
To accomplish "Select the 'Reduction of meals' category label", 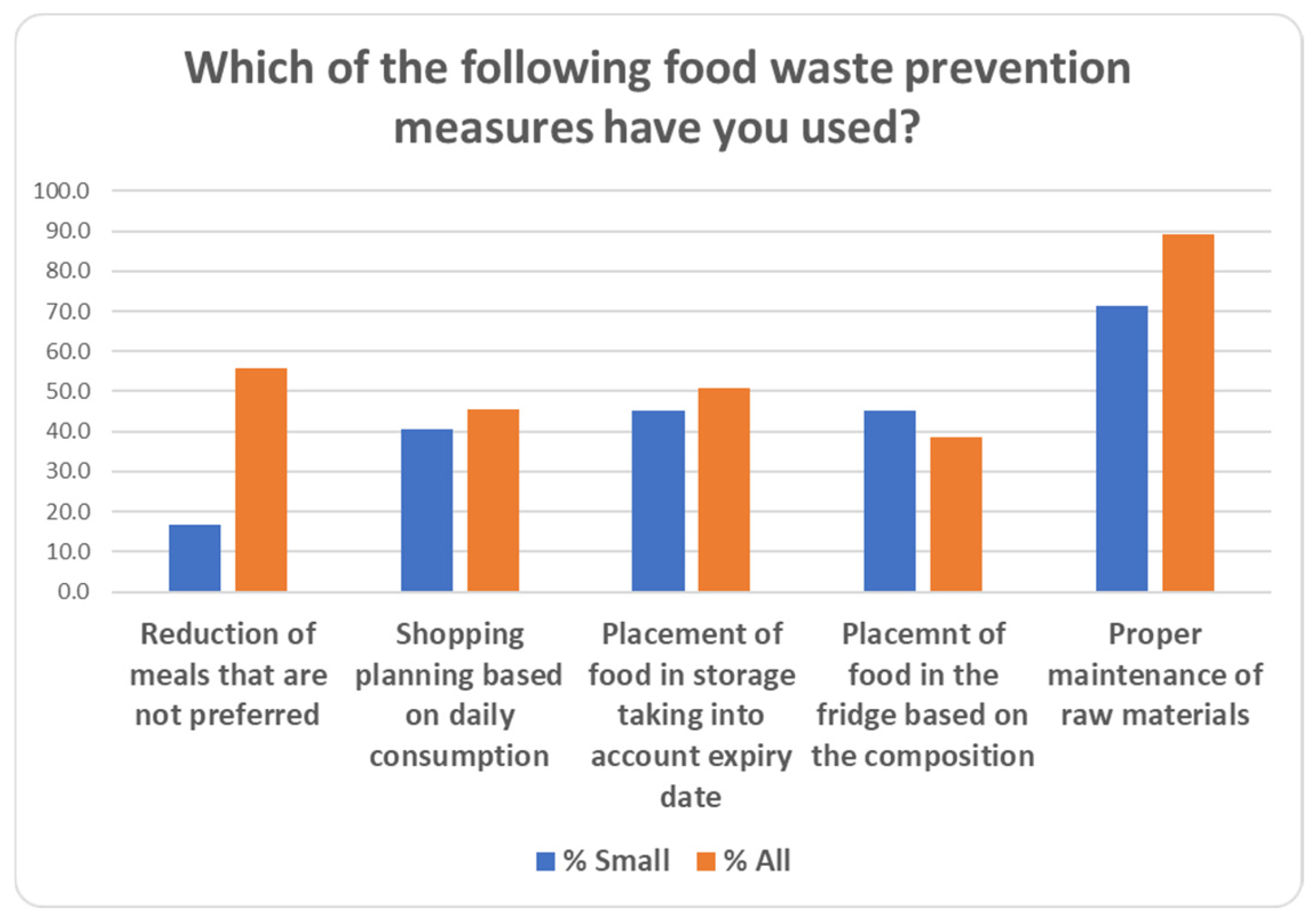I will click(x=228, y=674).
